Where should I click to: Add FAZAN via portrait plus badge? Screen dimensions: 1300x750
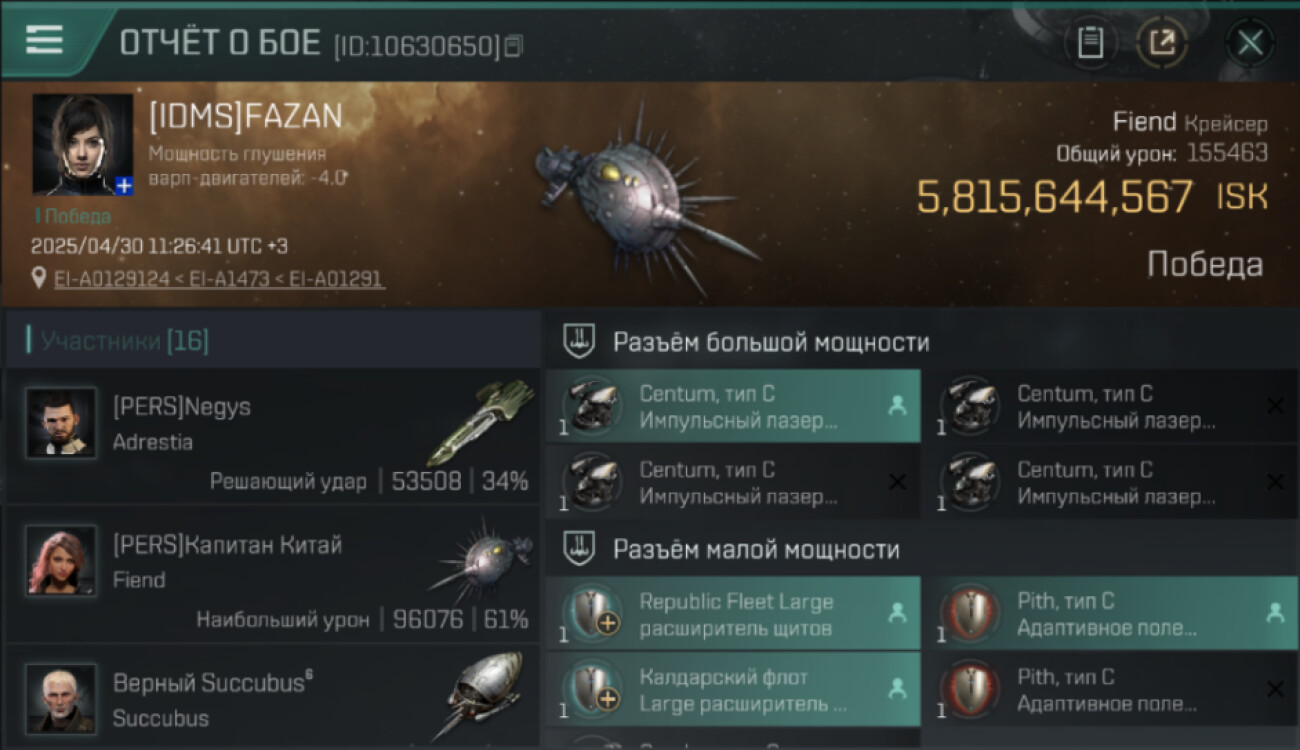[123, 185]
